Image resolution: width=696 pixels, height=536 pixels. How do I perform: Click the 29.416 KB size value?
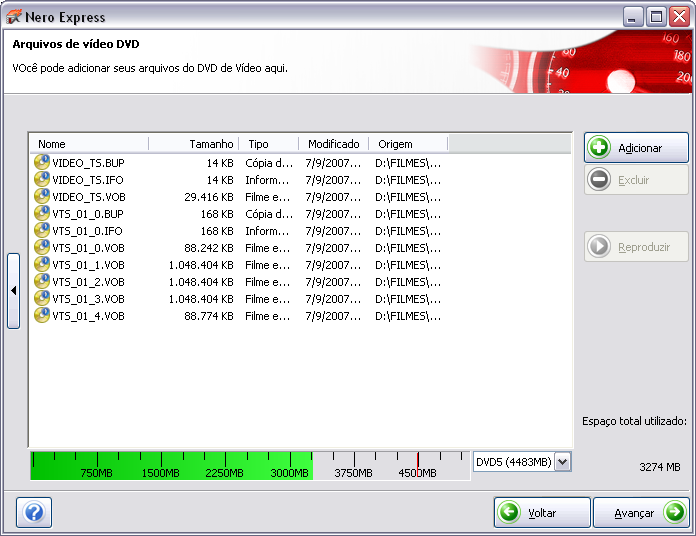(209, 197)
